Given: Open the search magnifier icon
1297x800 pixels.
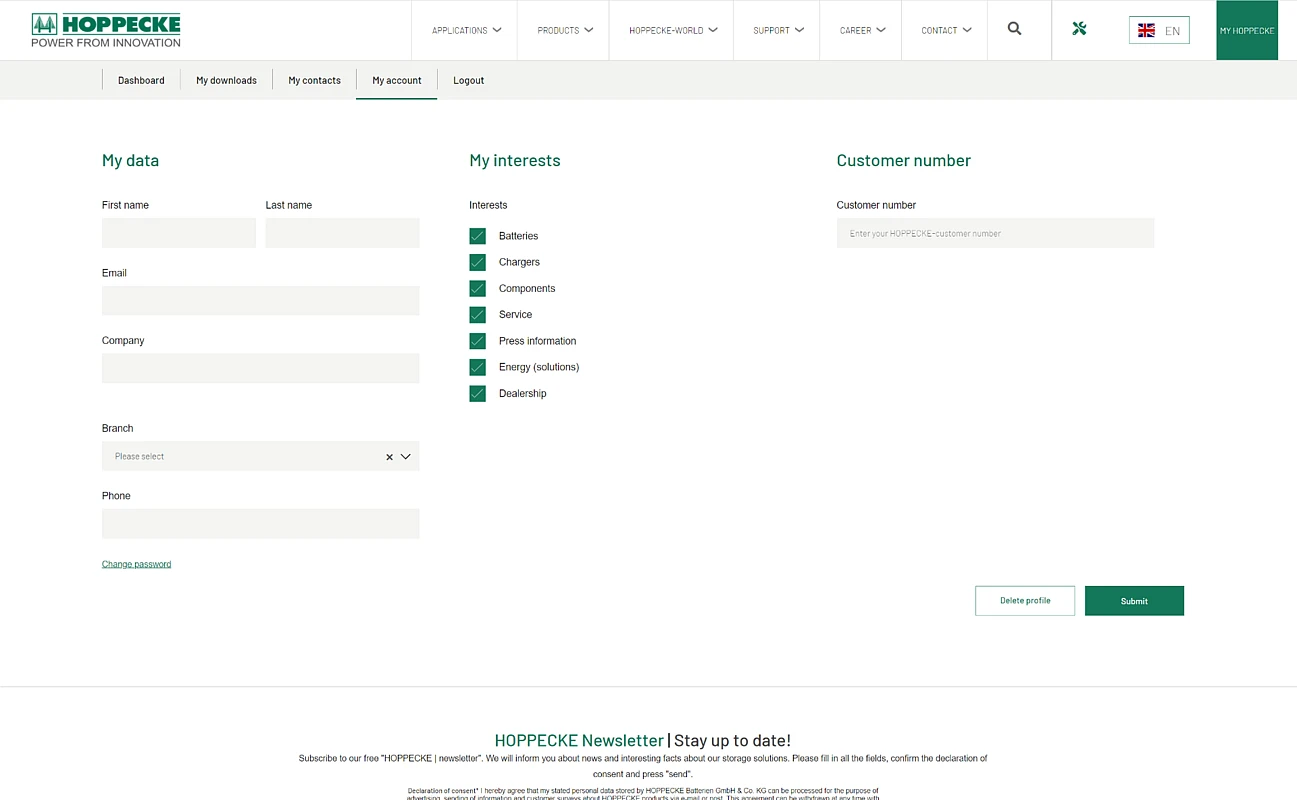Looking at the screenshot, I should 1014,29.
